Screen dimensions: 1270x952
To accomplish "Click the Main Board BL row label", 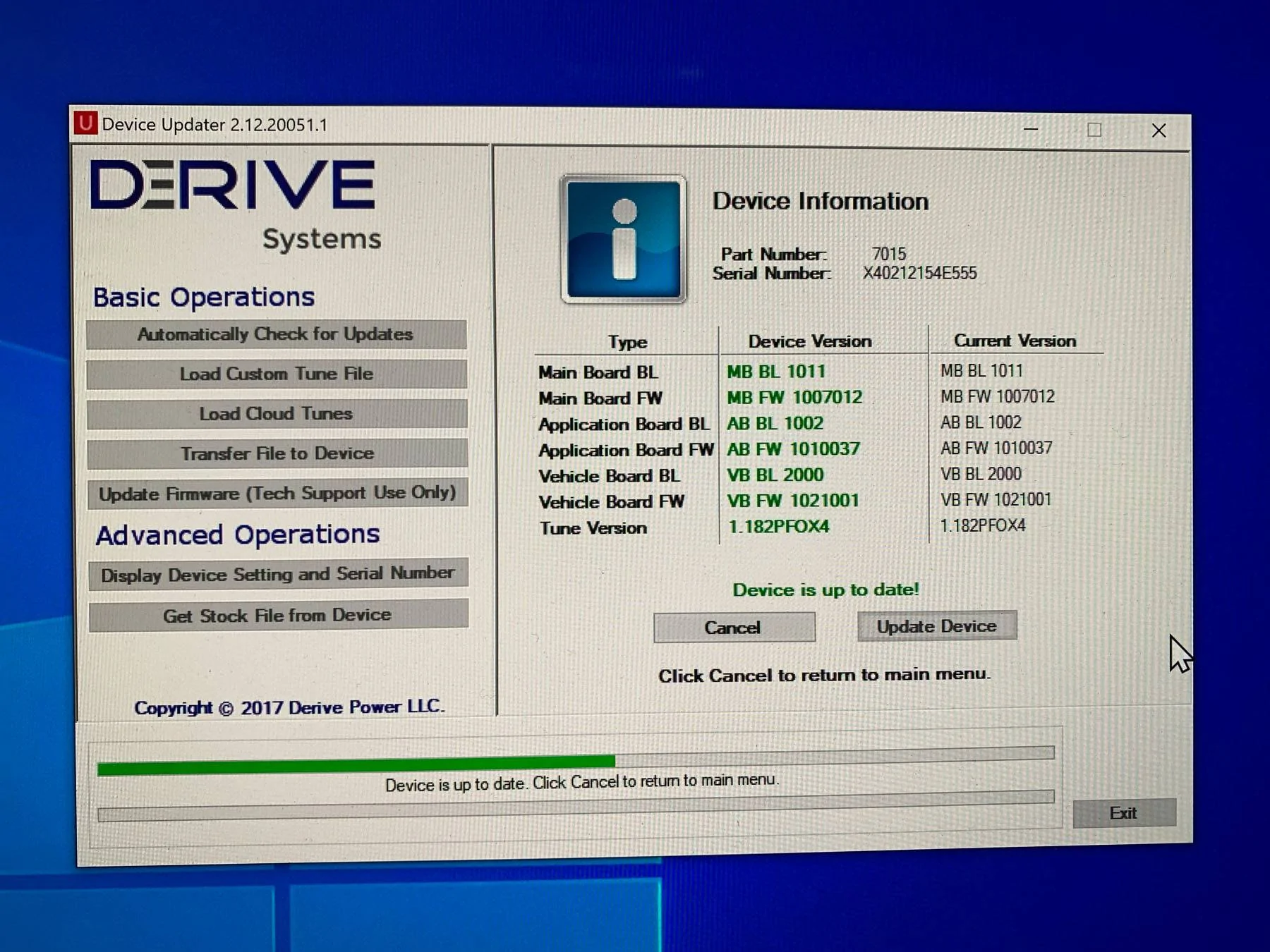I will point(598,372).
